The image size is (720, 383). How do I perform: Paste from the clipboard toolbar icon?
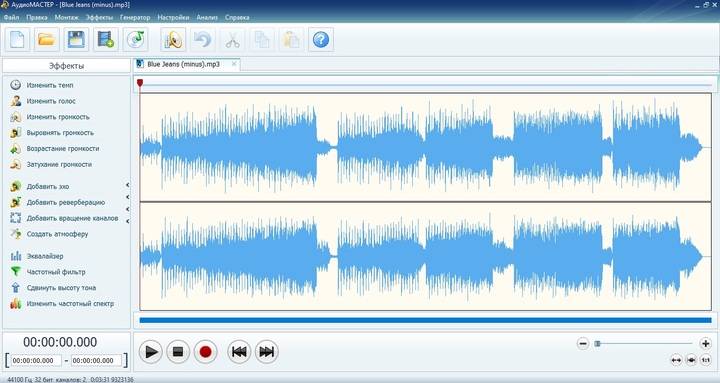tap(291, 39)
